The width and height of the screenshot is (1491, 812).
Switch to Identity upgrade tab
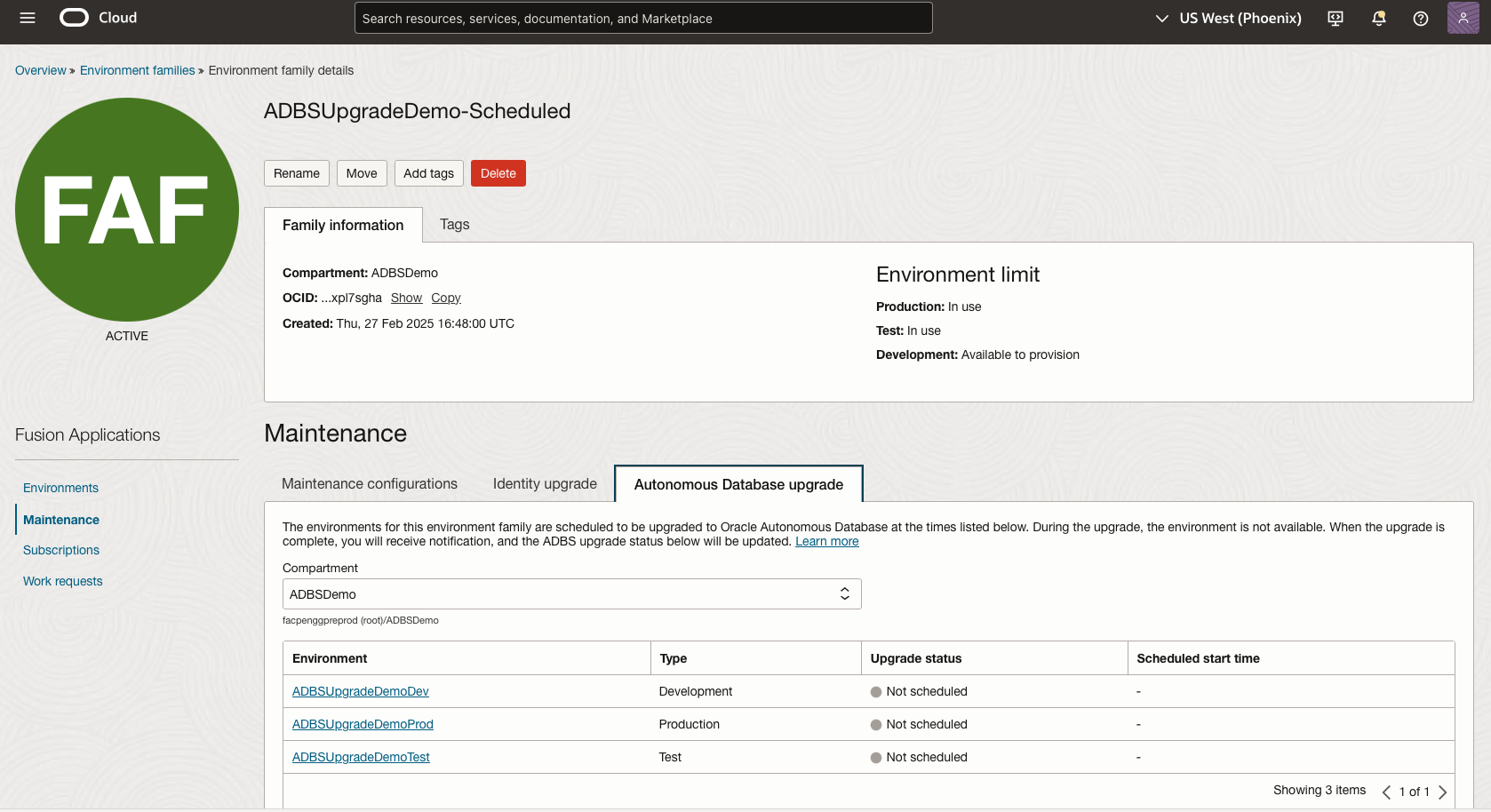(x=545, y=483)
